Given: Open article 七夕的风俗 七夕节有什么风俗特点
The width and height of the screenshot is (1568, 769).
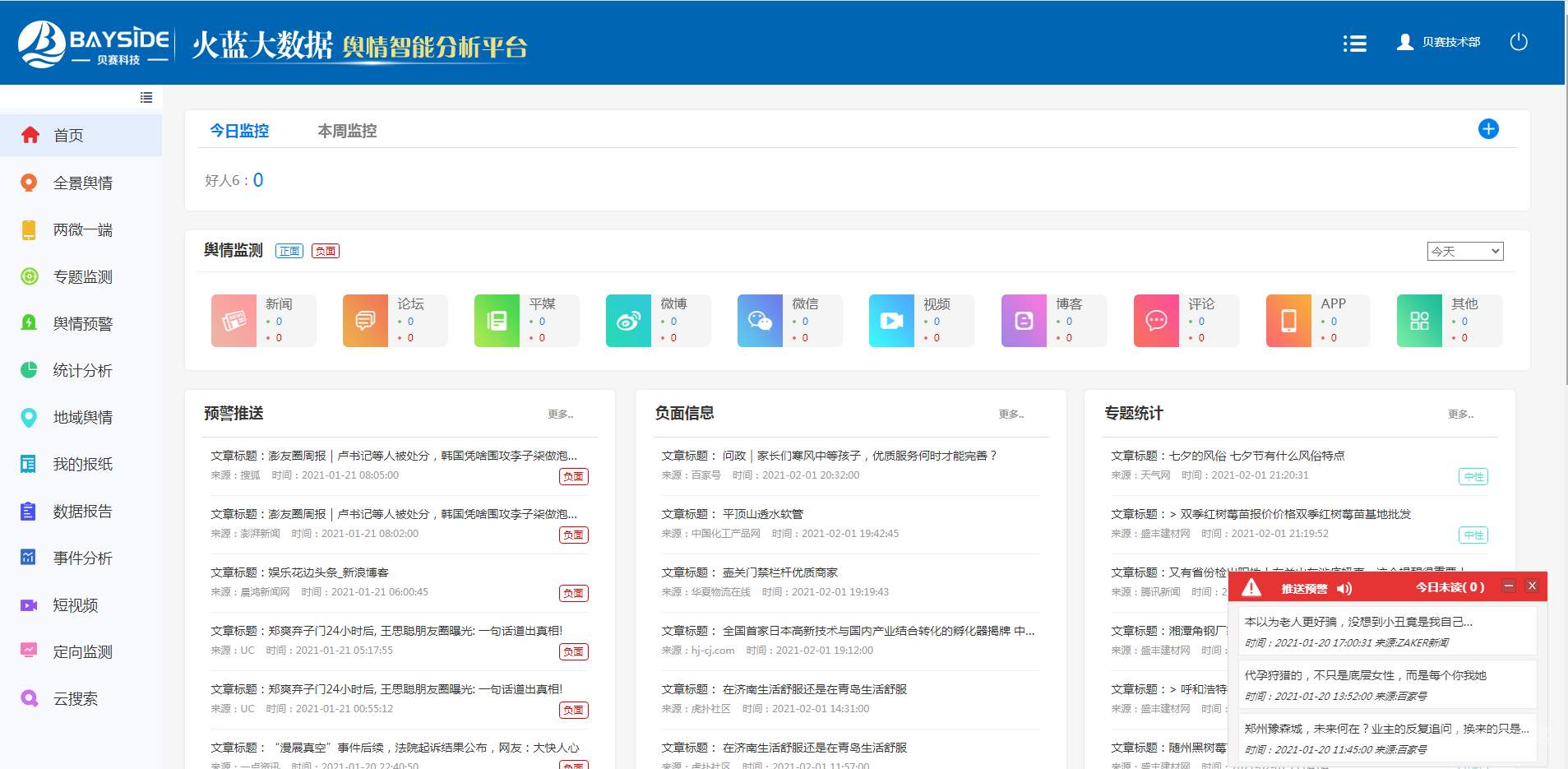Looking at the screenshot, I should (x=1228, y=456).
